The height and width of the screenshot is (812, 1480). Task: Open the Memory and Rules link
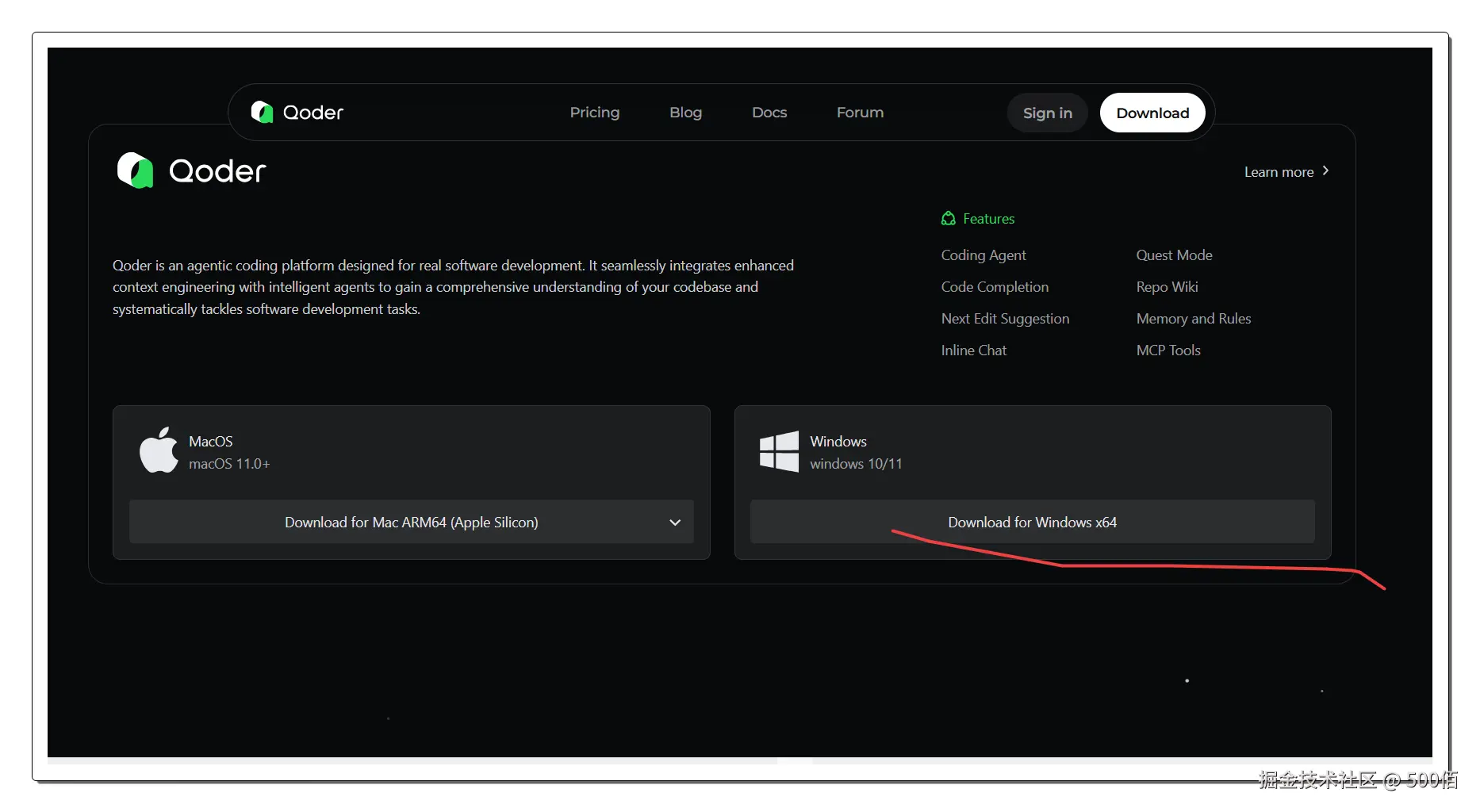pyautogui.click(x=1194, y=319)
